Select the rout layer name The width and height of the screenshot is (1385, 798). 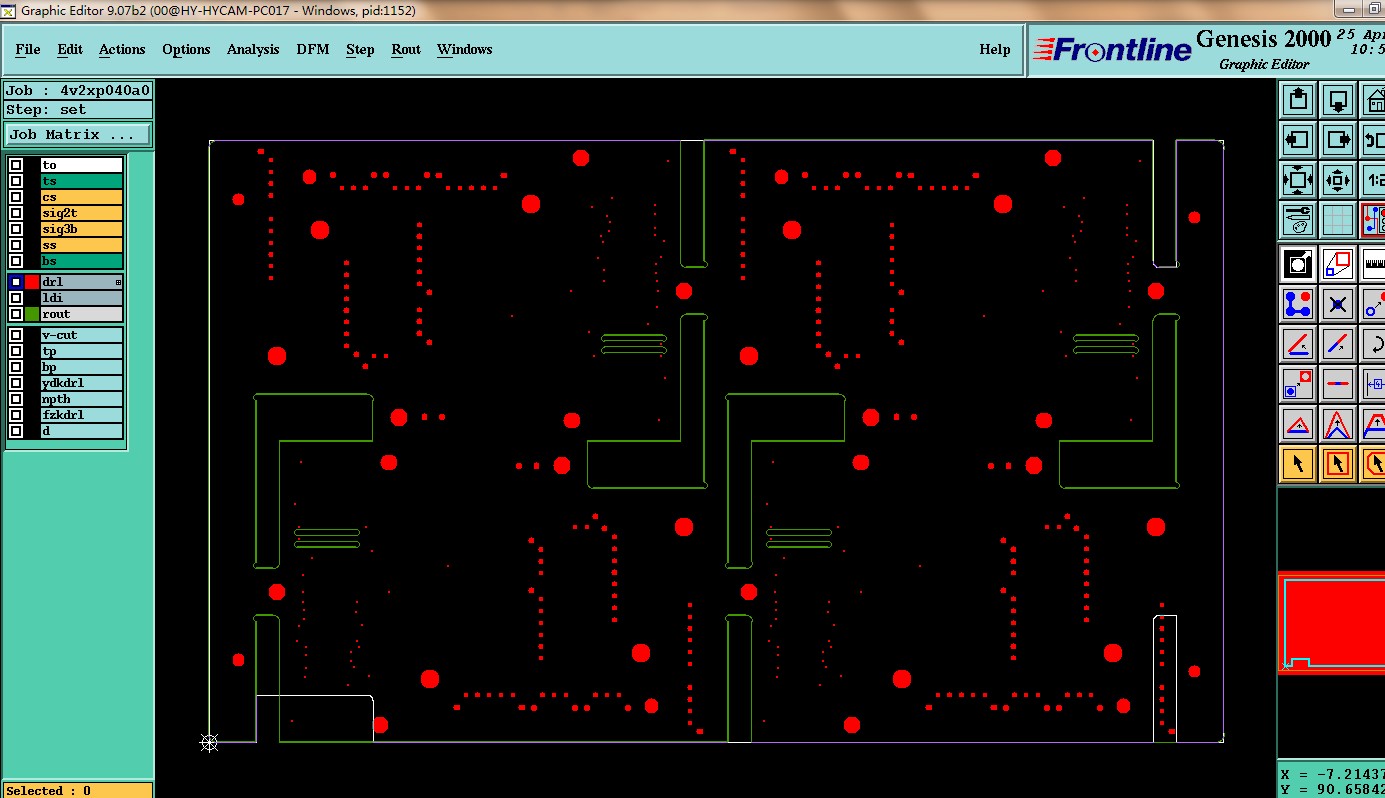click(81, 314)
